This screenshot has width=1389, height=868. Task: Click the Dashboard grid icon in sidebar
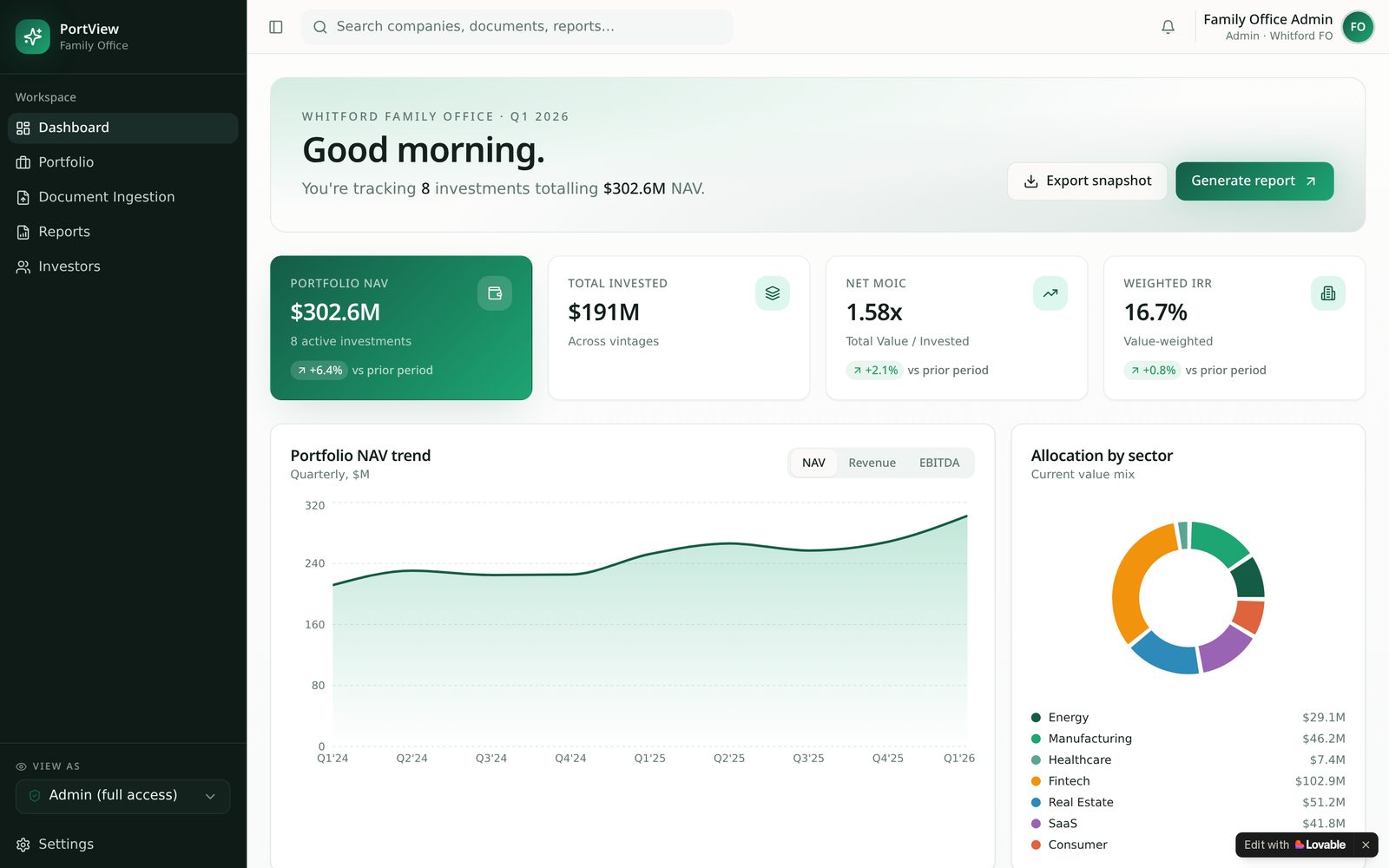coord(23,128)
